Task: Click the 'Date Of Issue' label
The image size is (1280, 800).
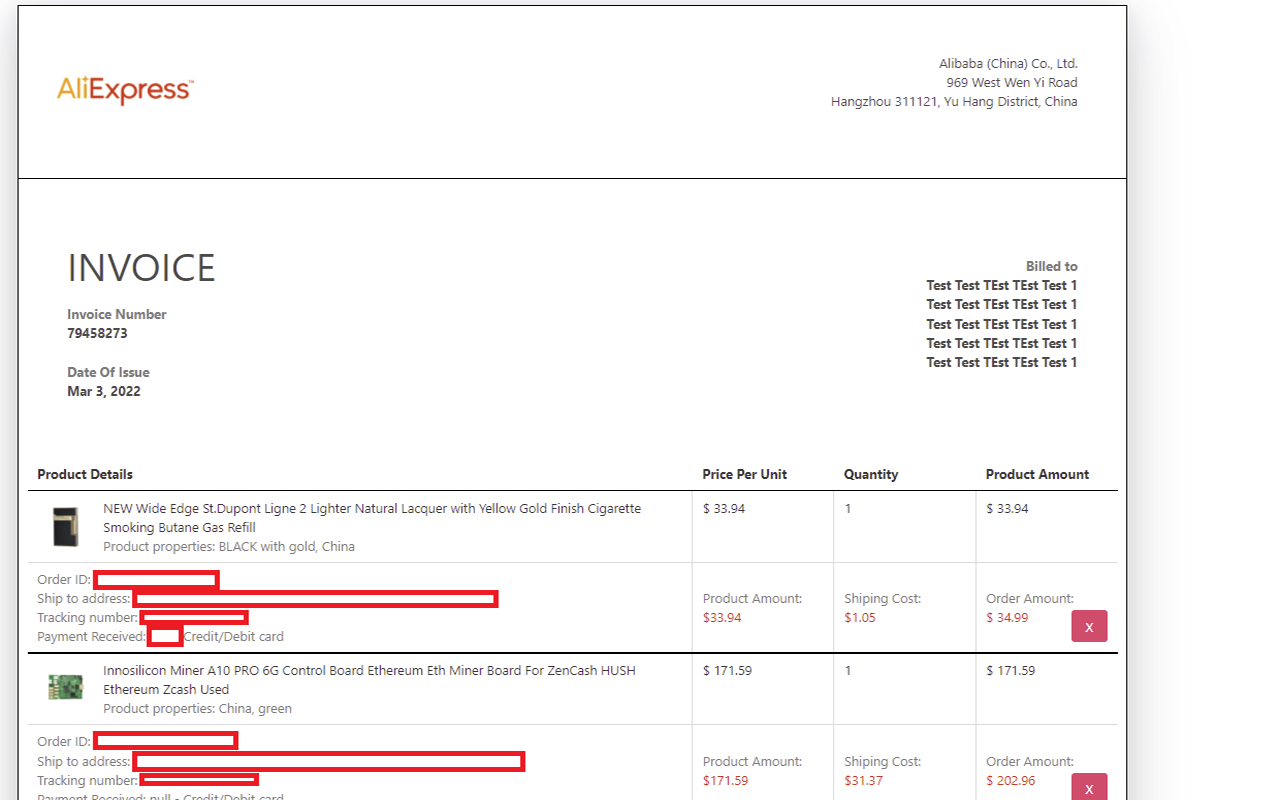Action: [108, 372]
